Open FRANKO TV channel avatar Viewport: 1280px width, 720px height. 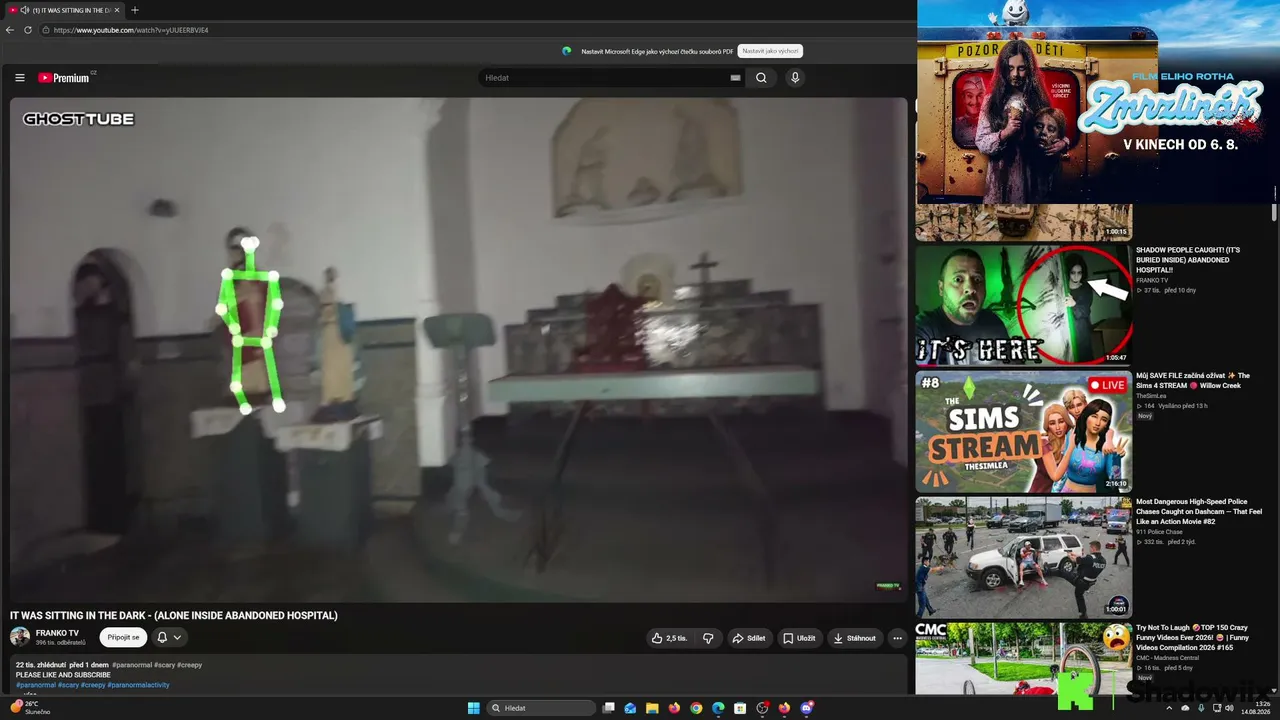pos(20,637)
